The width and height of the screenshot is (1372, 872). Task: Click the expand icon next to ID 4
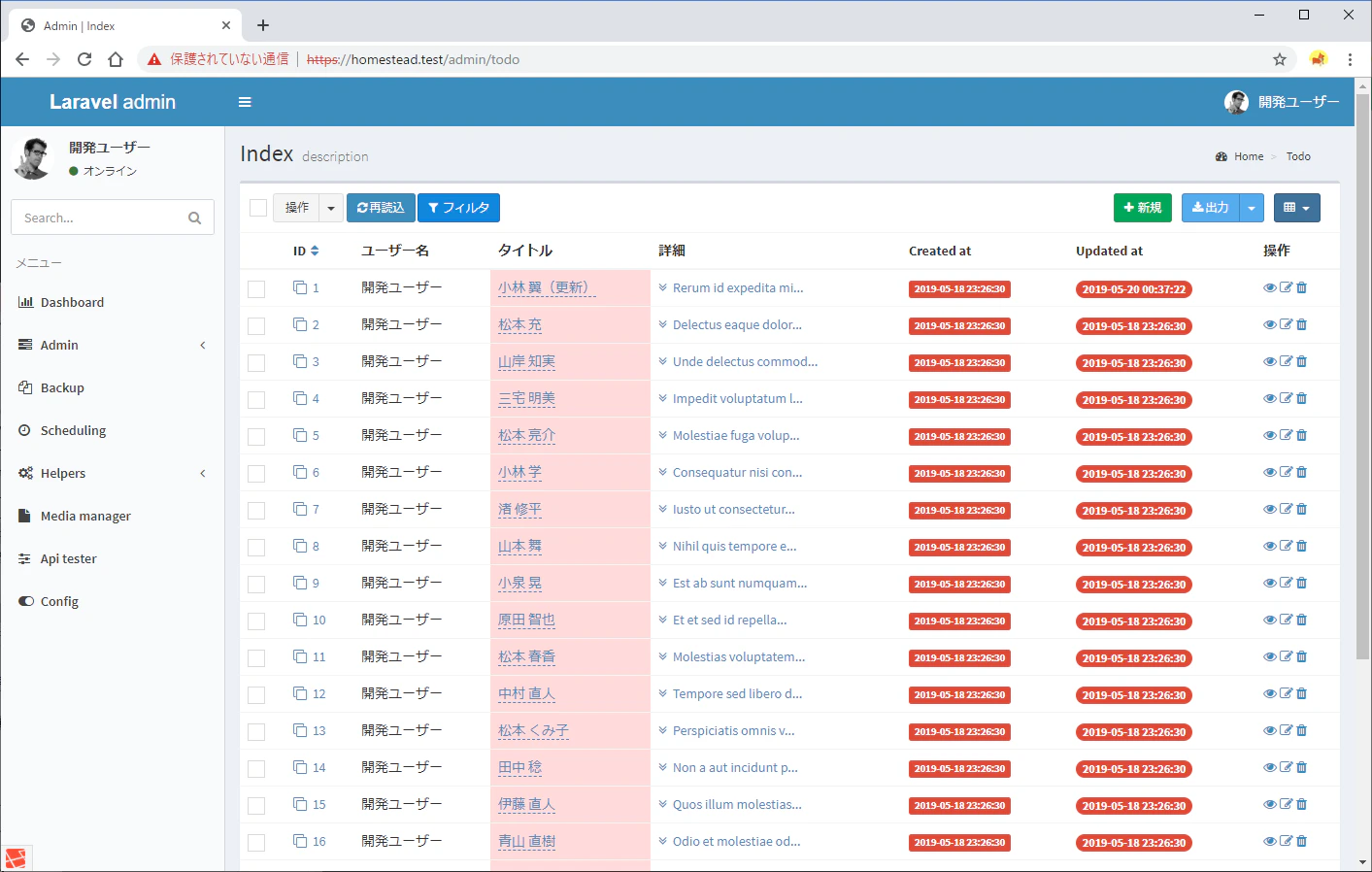(x=300, y=398)
